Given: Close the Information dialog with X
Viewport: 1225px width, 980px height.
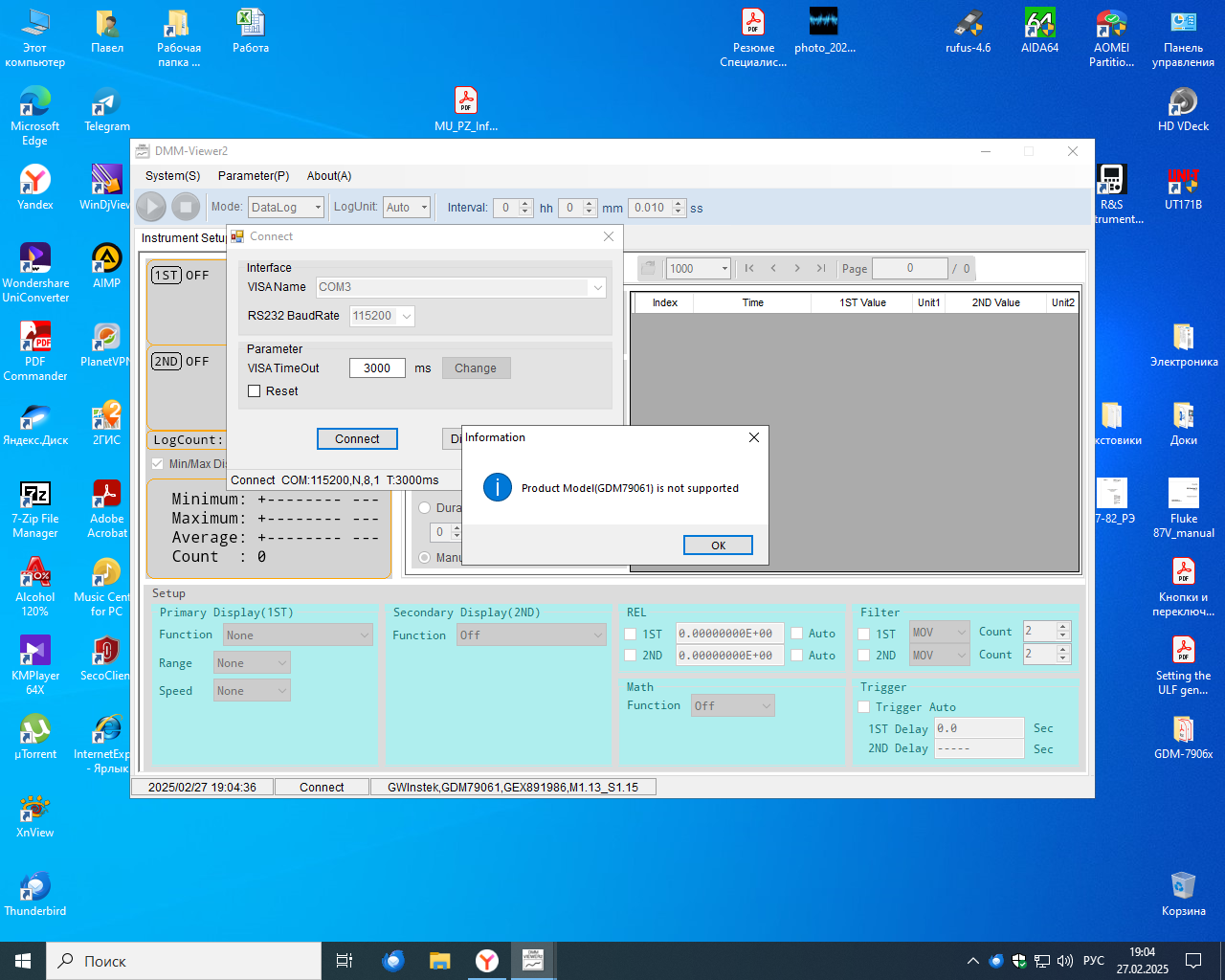Looking at the screenshot, I should 754,437.
